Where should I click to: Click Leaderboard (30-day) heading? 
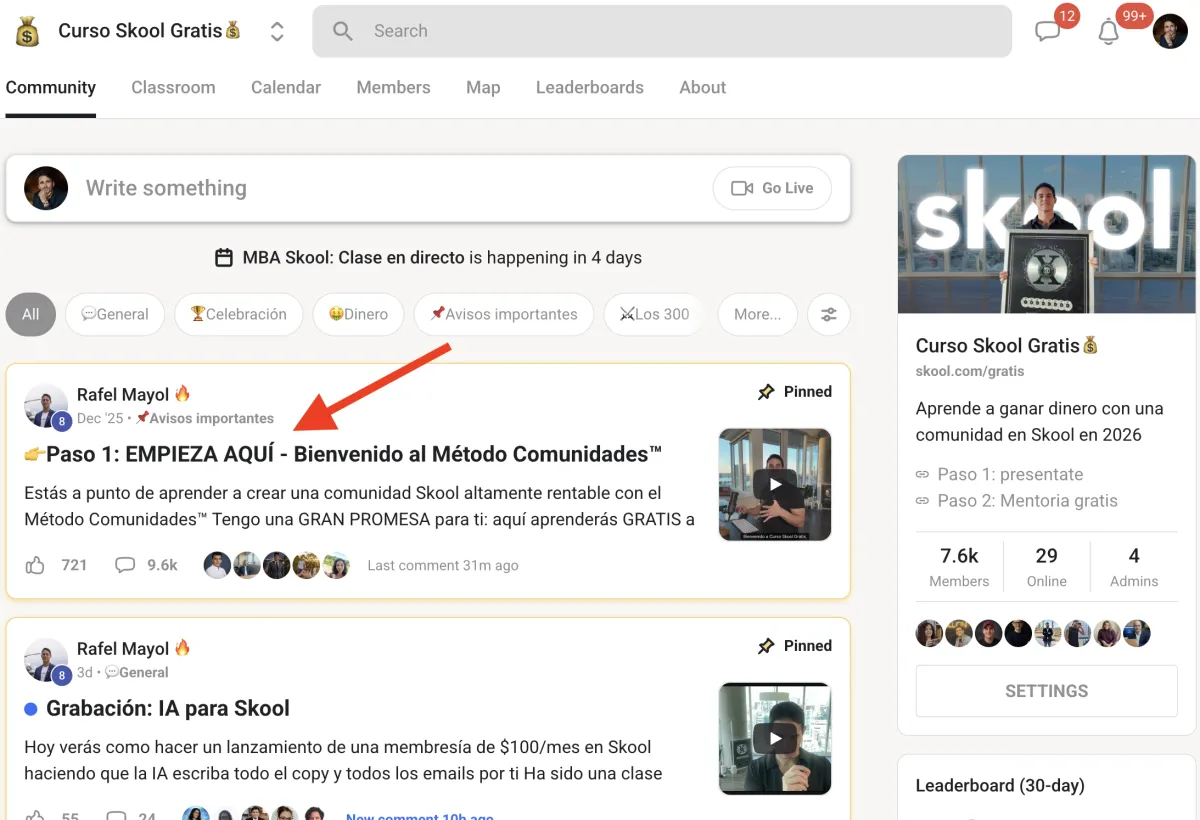[x=1000, y=786]
